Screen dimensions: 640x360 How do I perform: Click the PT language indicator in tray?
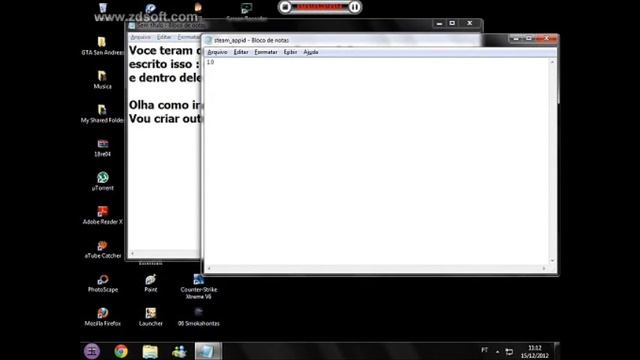(x=484, y=350)
